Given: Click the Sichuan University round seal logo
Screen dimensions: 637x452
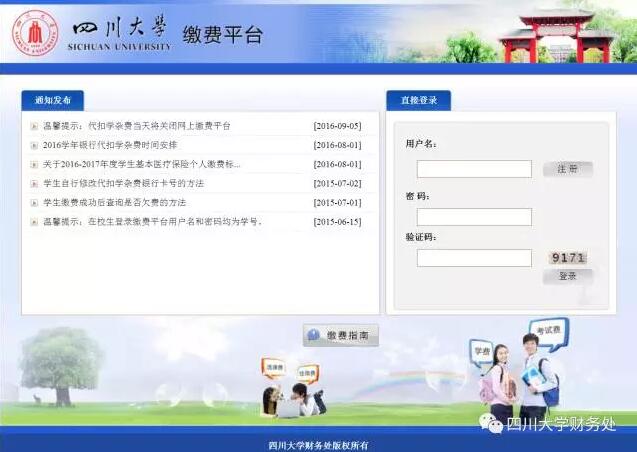Looking at the screenshot, I should (x=35, y=33).
